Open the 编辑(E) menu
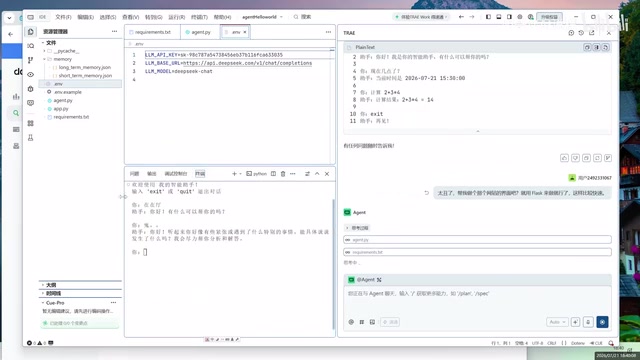The width and height of the screenshot is (640, 360). click(x=85, y=17)
